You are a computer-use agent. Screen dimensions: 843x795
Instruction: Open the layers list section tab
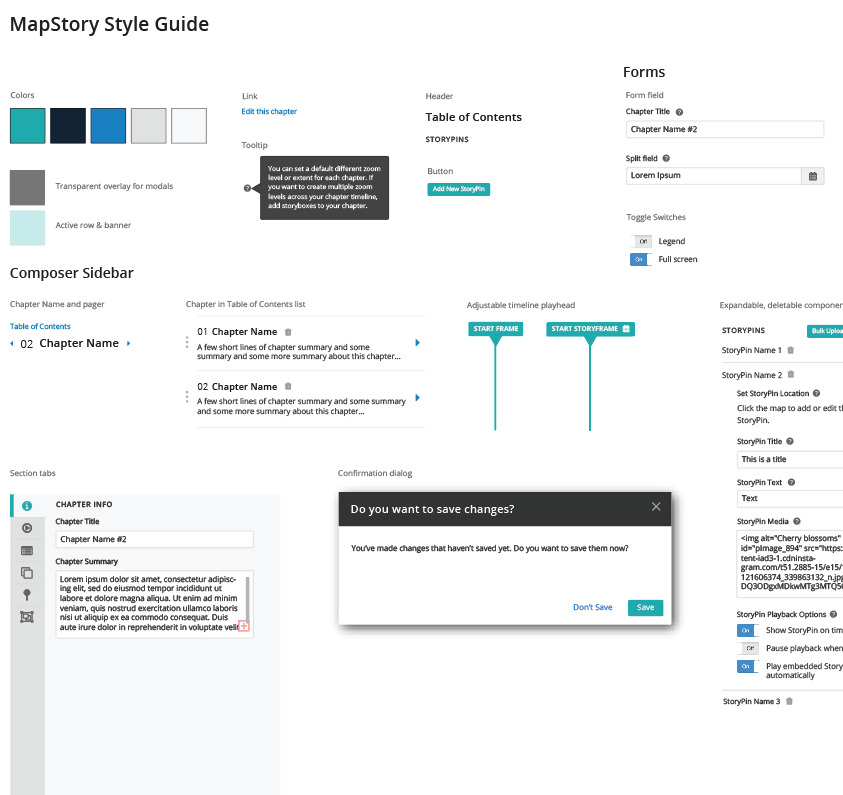click(x=27, y=550)
